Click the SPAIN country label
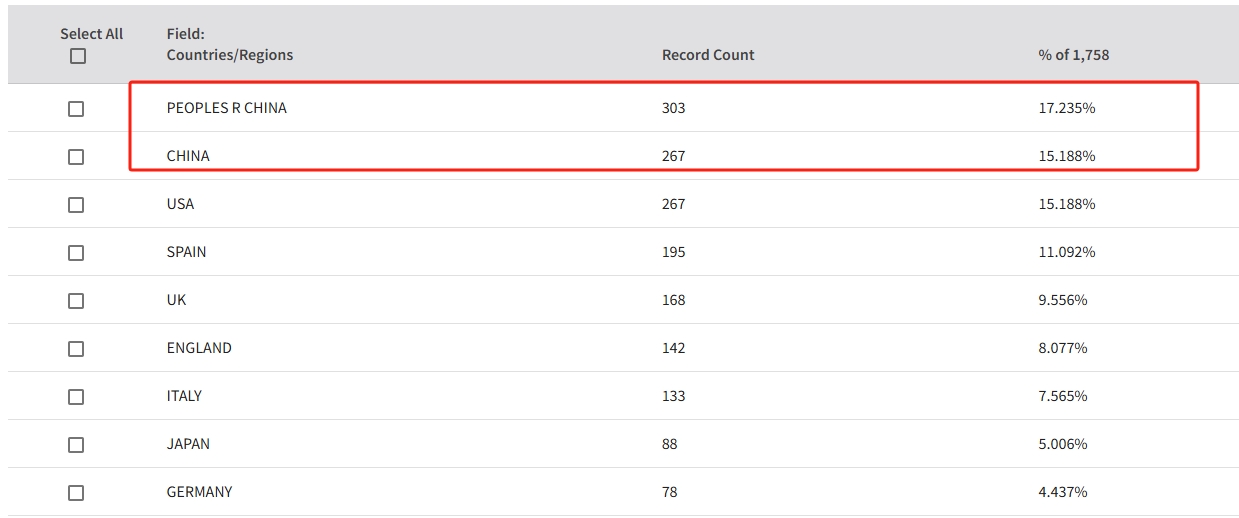Viewport: 1239px width, 518px height. pos(186,252)
